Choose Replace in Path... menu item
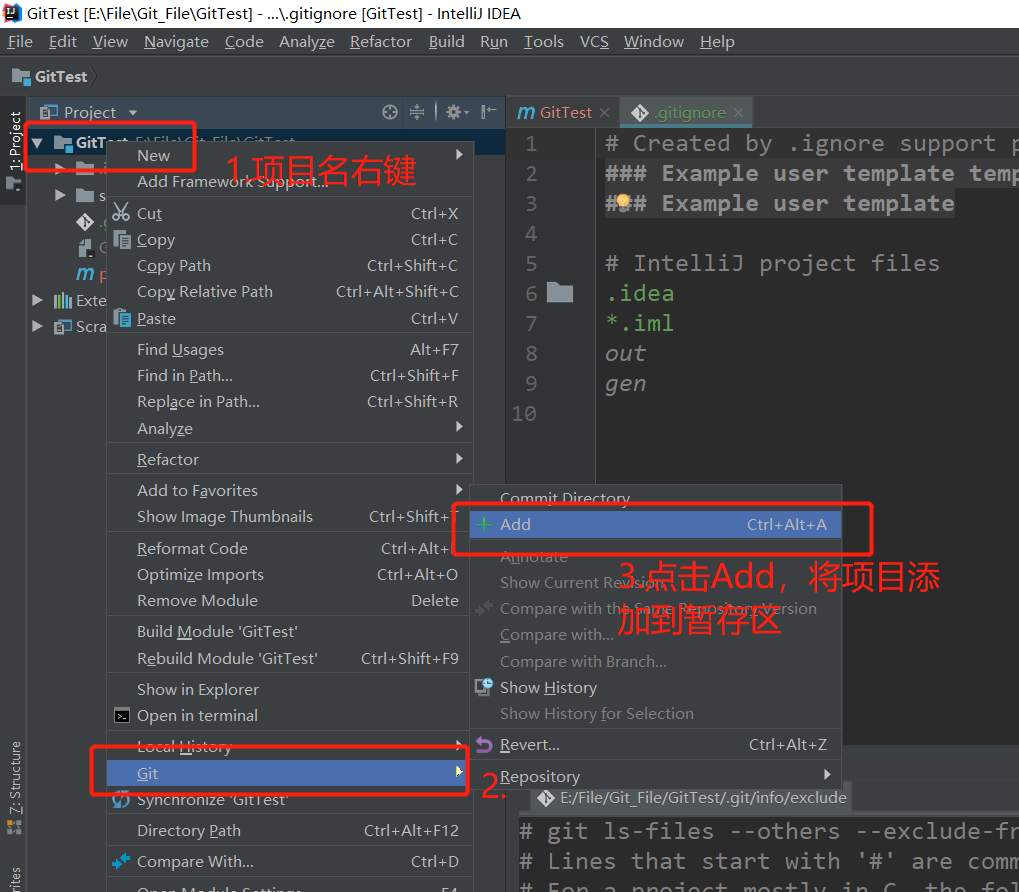This screenshot has width=1019, height=892. tap(289, 401)
